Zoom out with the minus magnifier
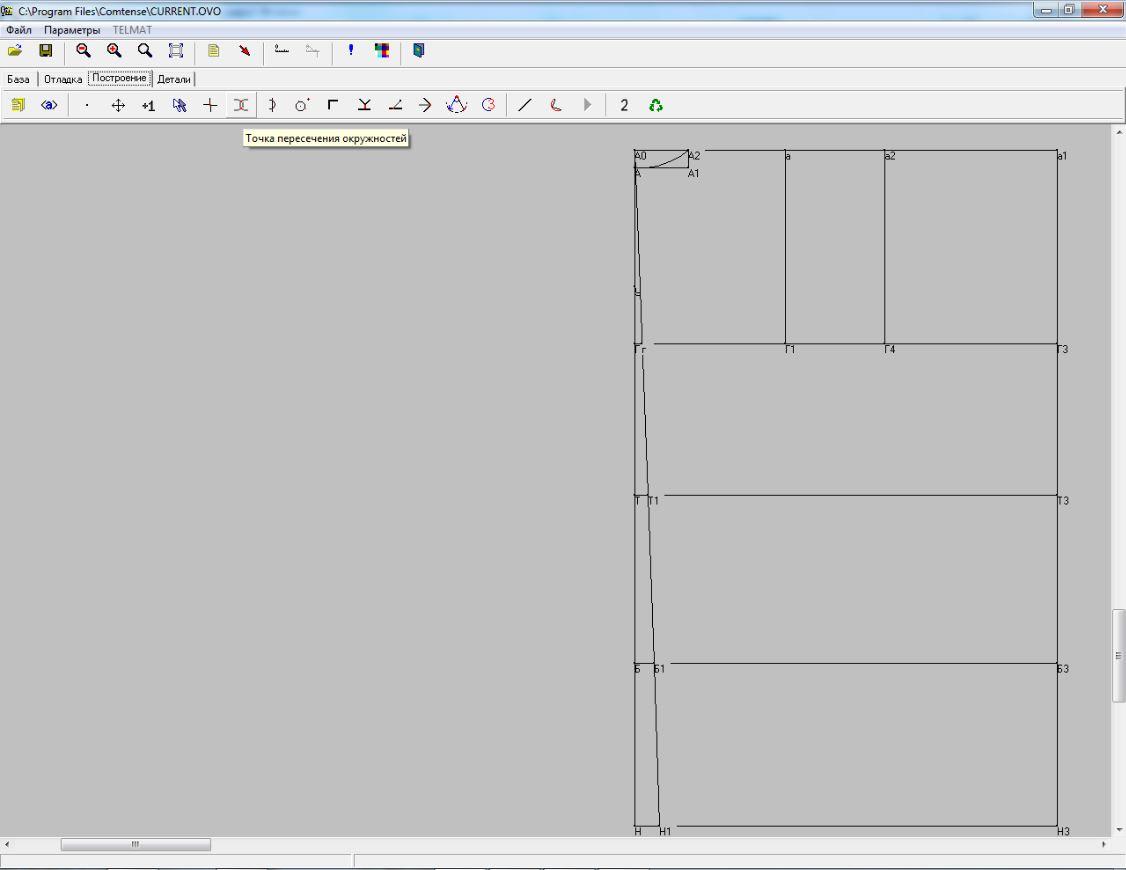 (83, 51)
